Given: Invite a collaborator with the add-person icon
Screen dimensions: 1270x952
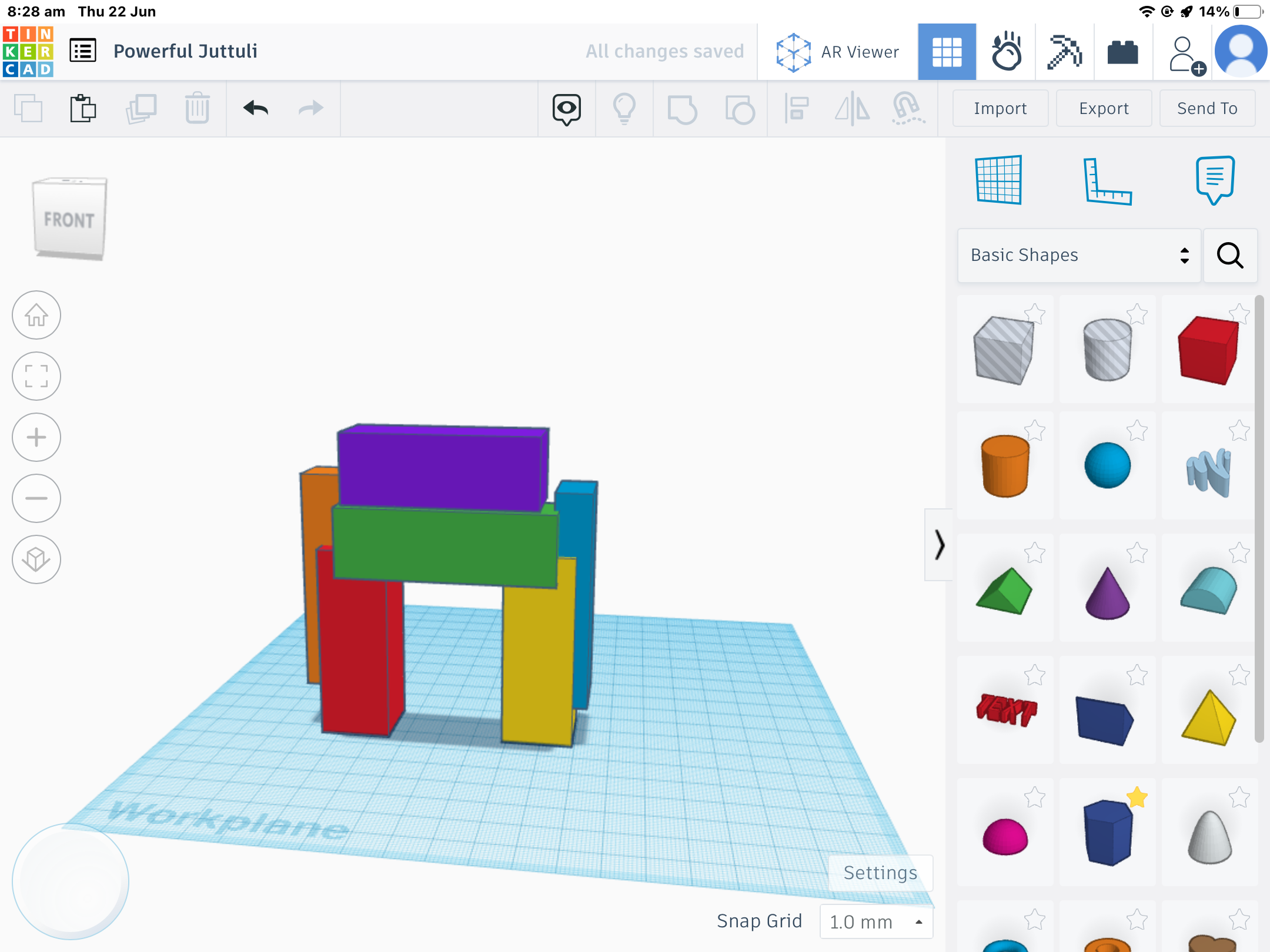Looking at the screenshot, I should 1187,56.
